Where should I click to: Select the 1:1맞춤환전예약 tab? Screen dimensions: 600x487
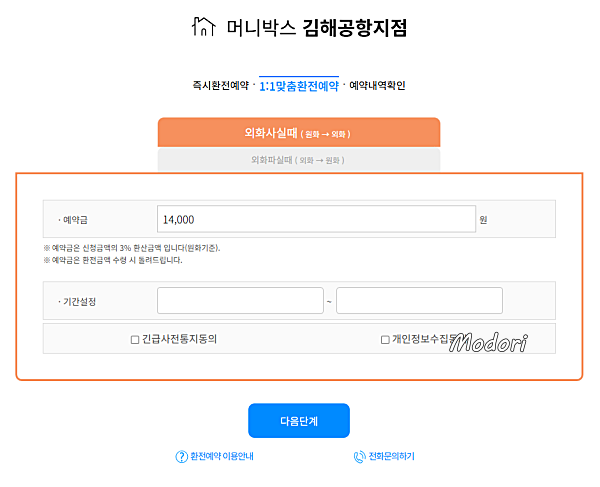(299, 86)
